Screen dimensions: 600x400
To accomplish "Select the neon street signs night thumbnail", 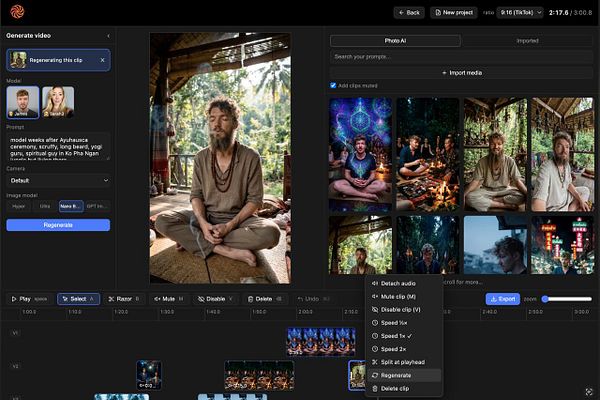I will [x=562, y=245].
